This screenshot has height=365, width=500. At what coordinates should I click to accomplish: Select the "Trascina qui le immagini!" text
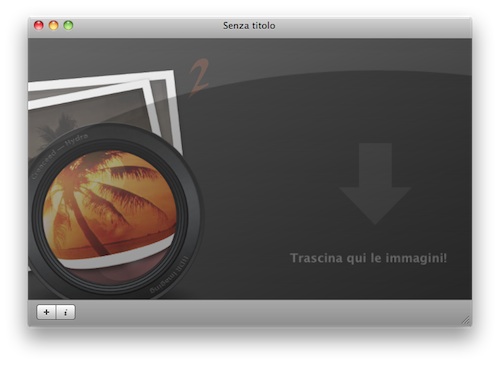(368, 258)
